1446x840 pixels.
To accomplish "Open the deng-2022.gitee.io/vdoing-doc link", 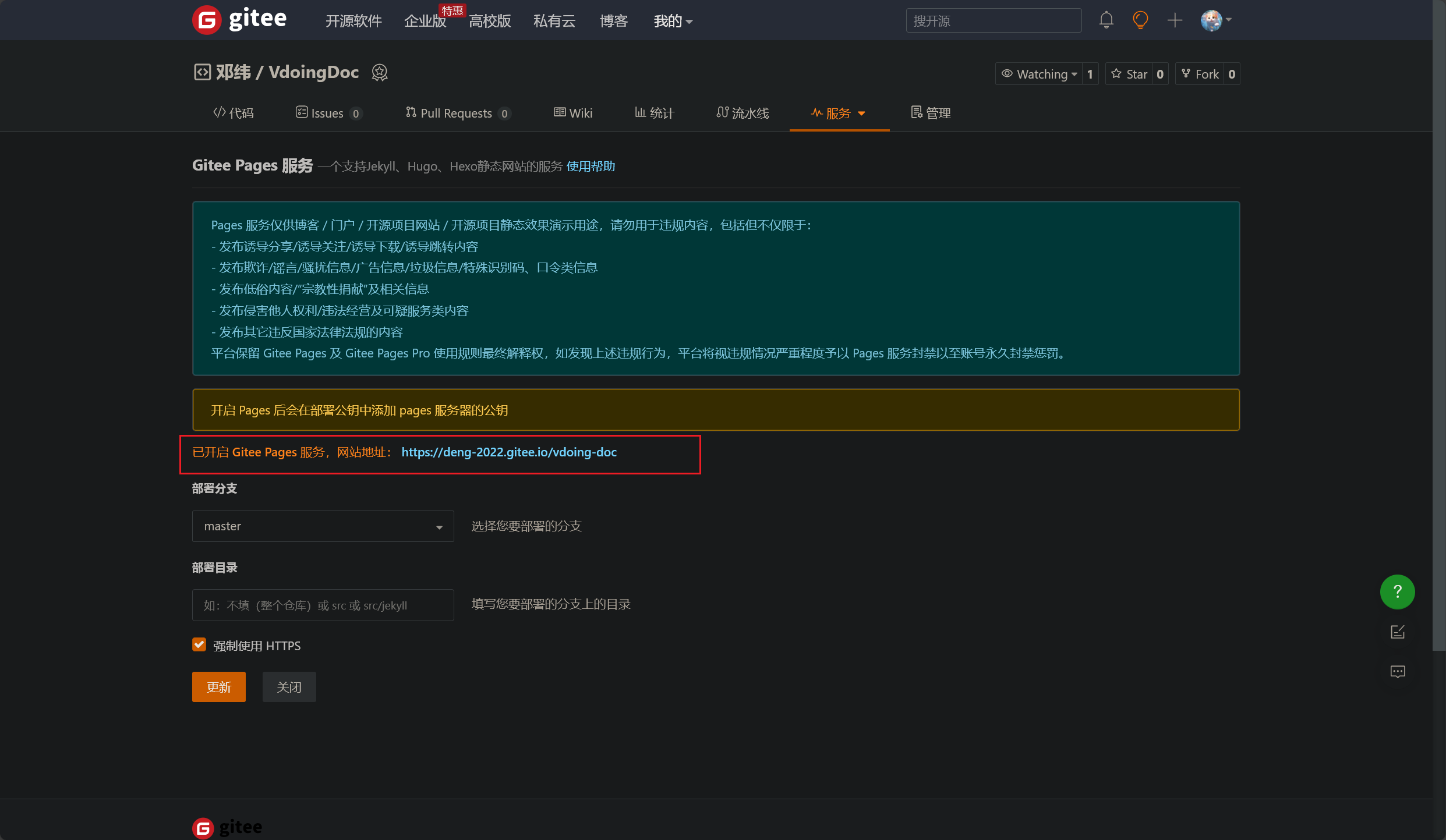I will click(x=509, y=452).
